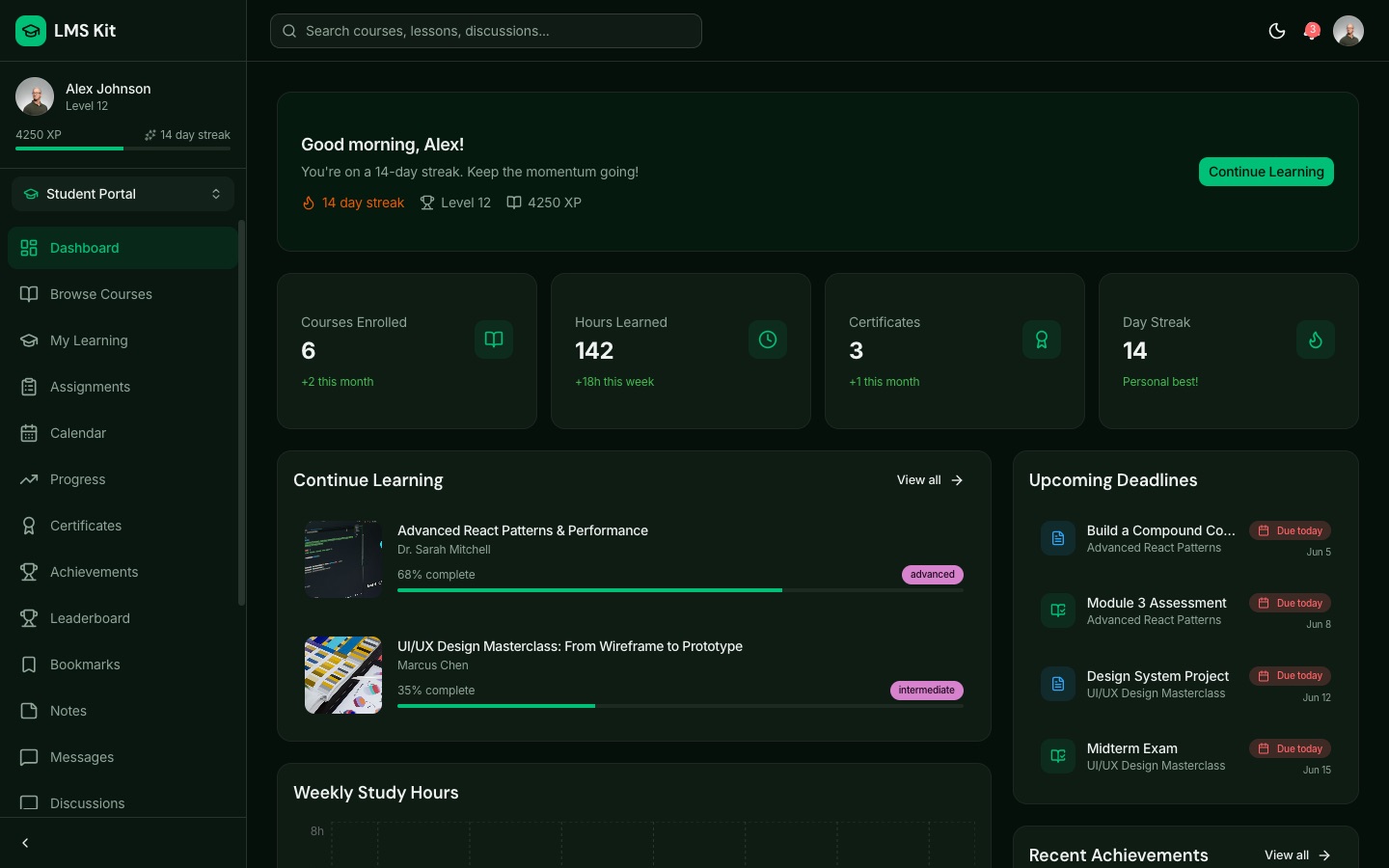
Task: Click the Continue Learning button
Action: point(1266,172)
